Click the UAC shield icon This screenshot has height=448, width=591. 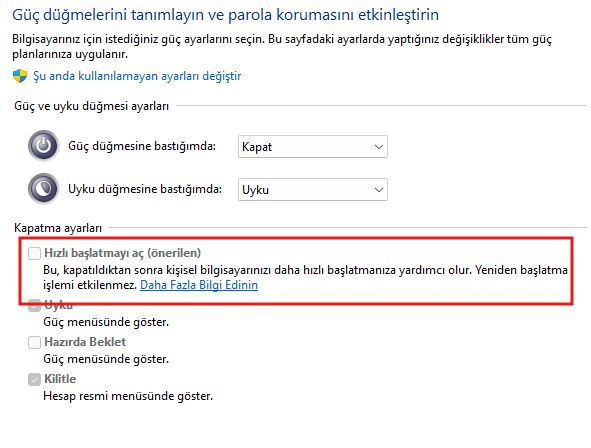point(20,76)
